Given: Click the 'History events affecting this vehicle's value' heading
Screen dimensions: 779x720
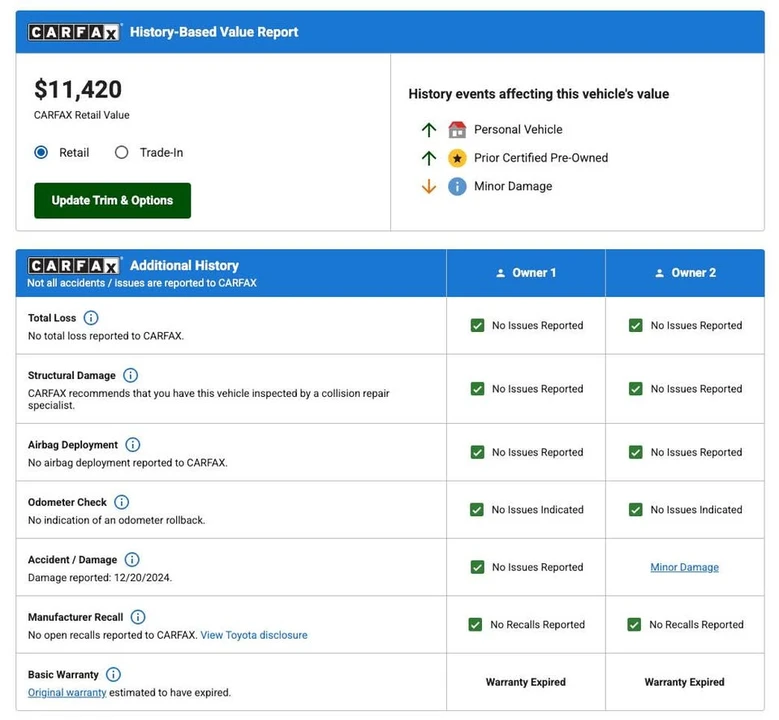Looking at the screenshot, I should point(539,94).
